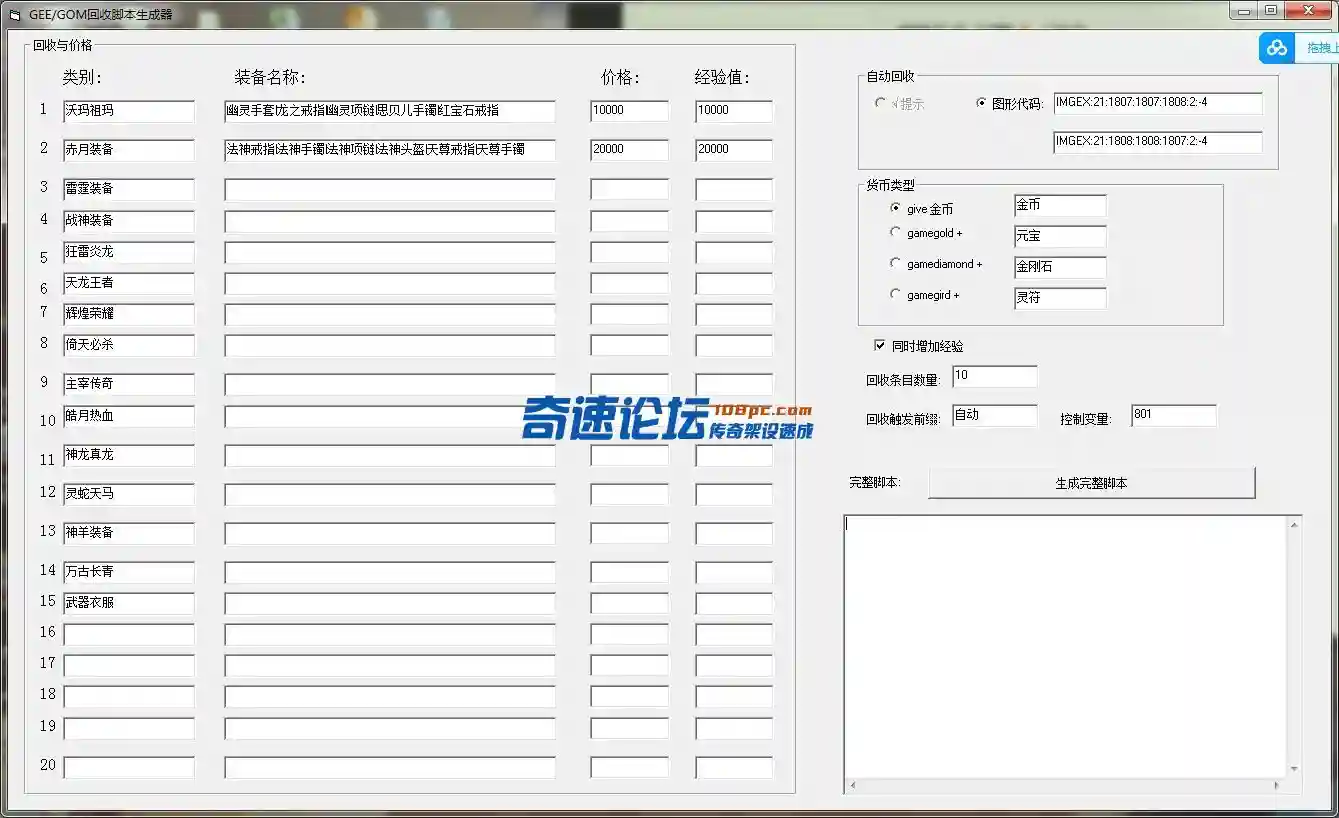Click row 1 price field showing 10000
This screenshot has width=1339, height=818.
point(630,111)
